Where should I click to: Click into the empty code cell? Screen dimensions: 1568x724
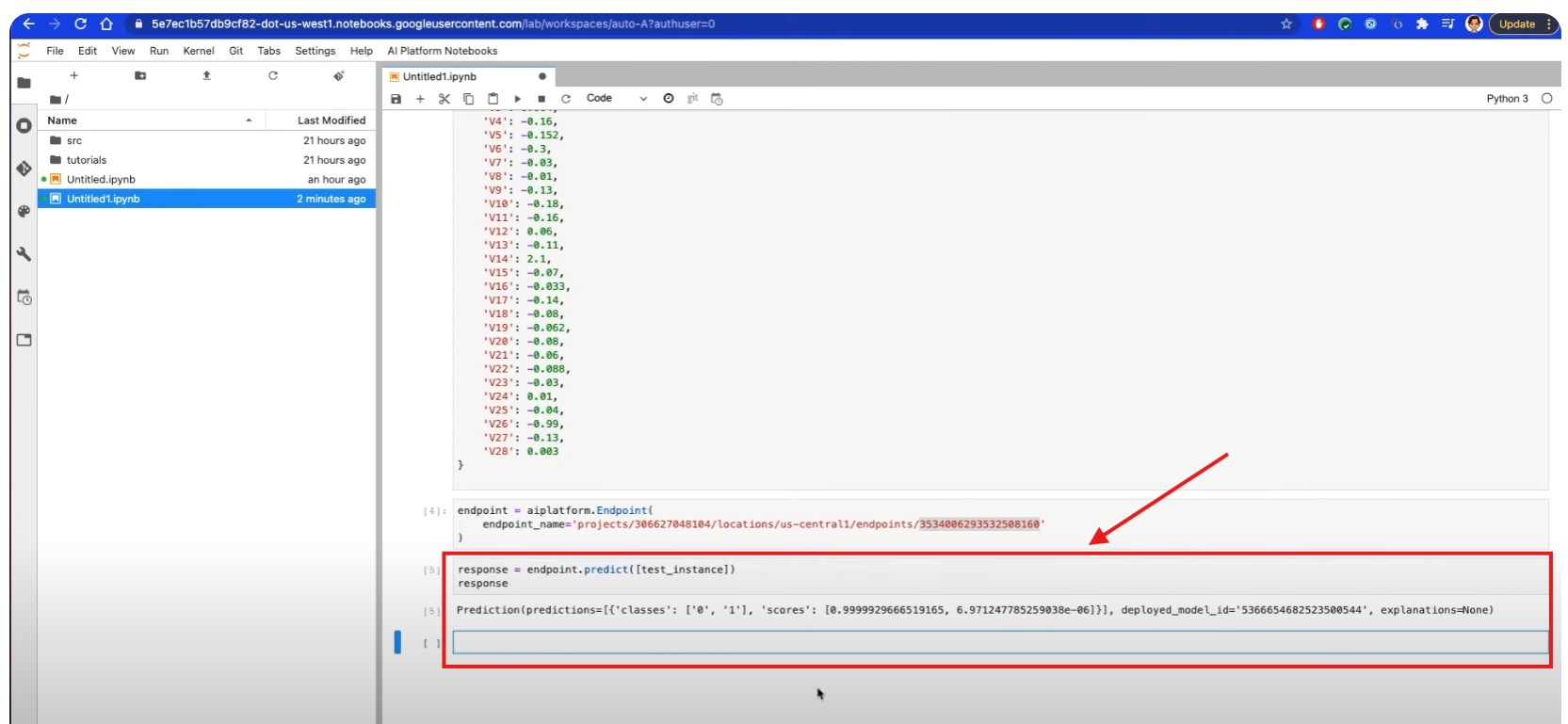[998, 642]
